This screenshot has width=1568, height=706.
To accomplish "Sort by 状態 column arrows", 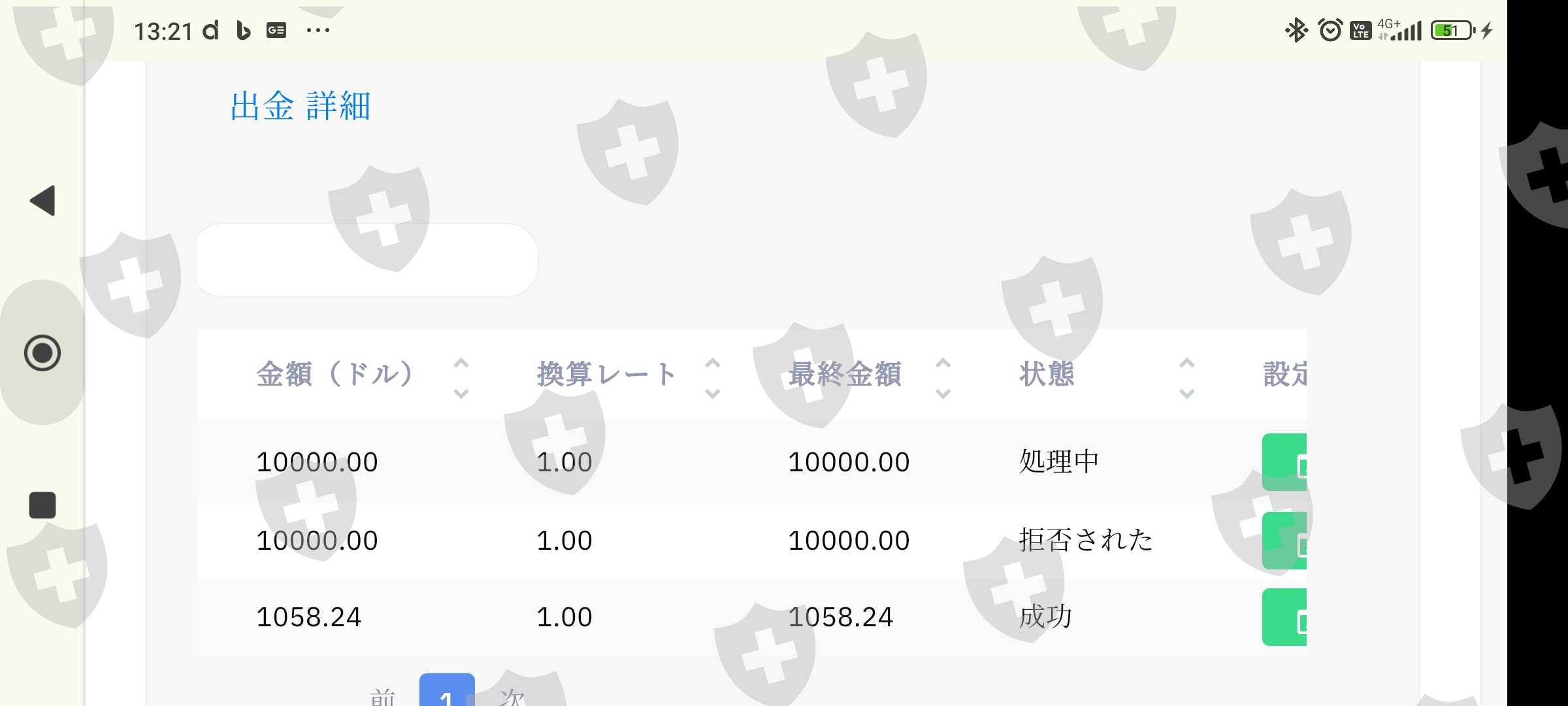I will click(1187, 378).
